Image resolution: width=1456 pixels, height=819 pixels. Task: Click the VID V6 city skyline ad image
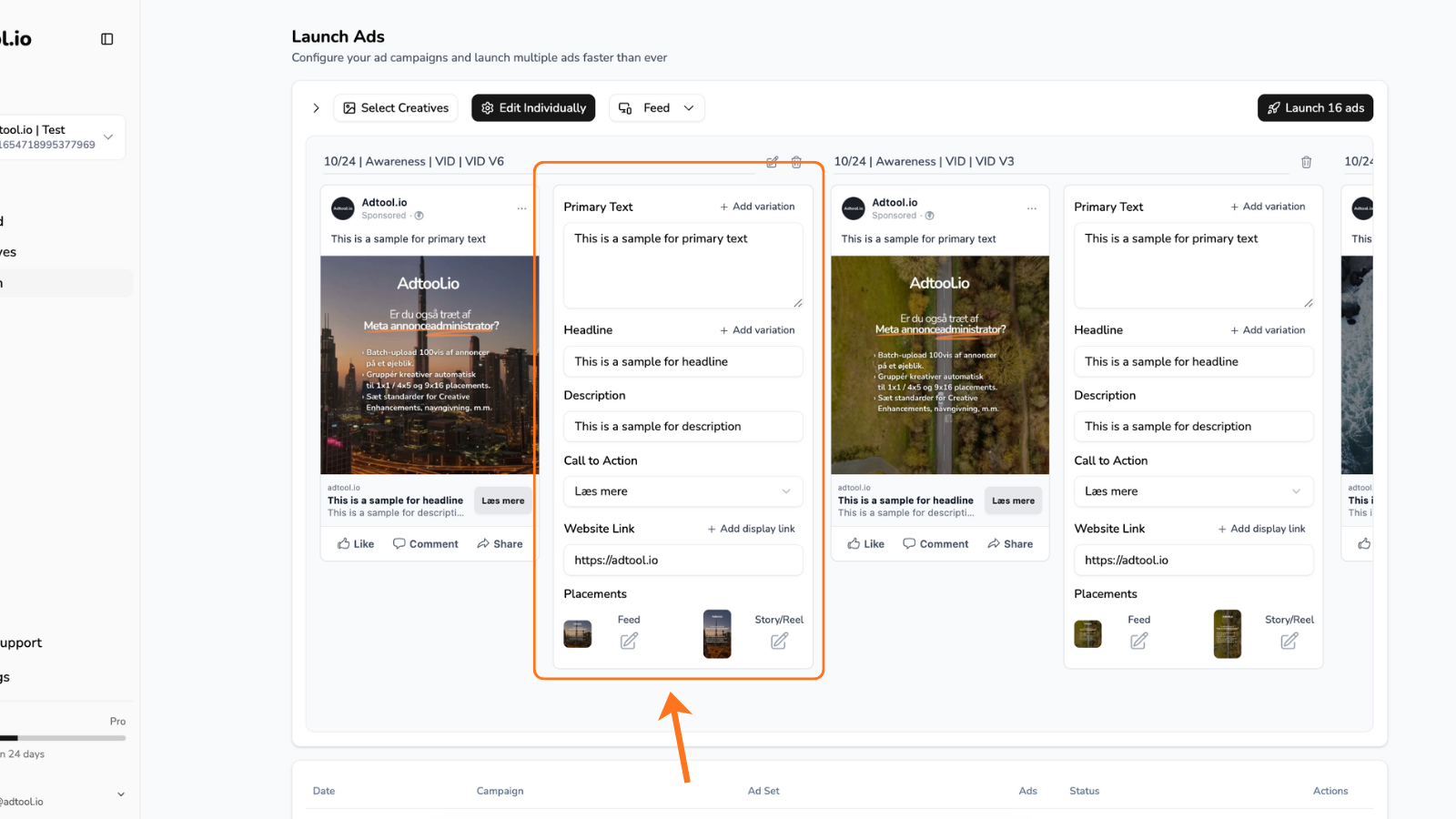click(x=430, y=365)
